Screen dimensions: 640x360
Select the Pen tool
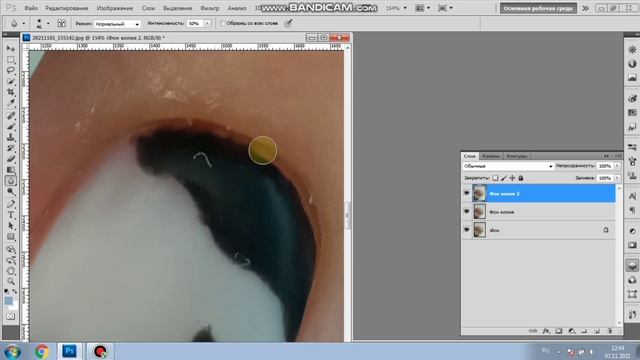coord(11,204)
